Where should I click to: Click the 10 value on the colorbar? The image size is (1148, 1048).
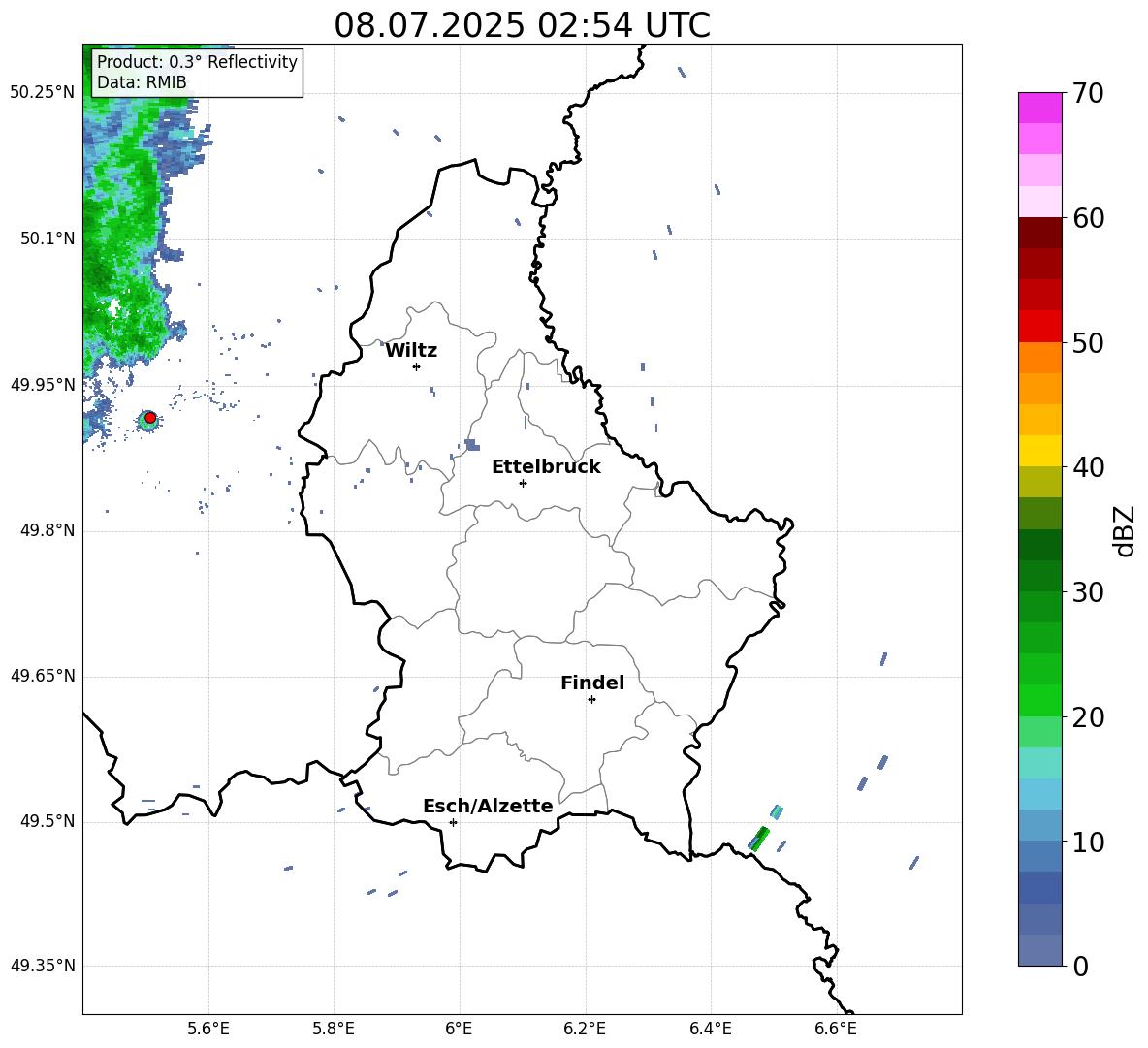tap(1088, 842)
